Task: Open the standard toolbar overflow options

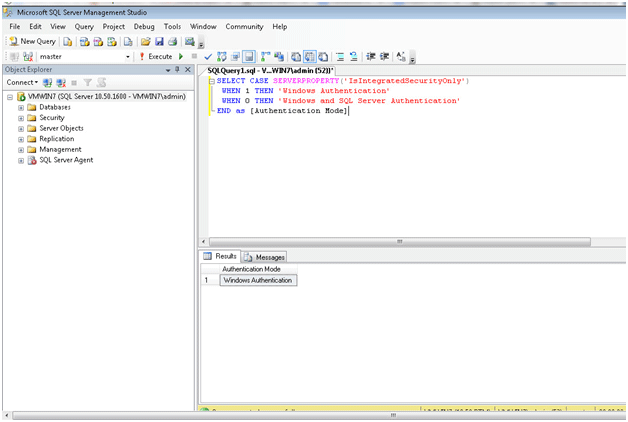Action: 201,44
